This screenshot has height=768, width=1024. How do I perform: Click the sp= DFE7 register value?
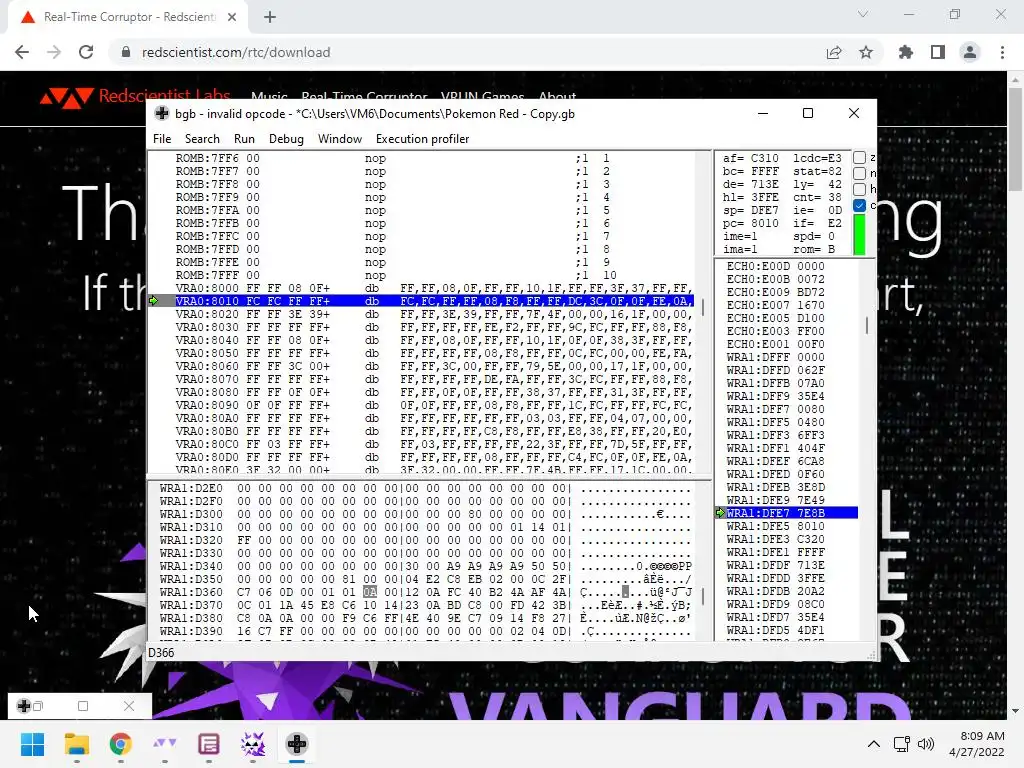click(x=751, y=210)
